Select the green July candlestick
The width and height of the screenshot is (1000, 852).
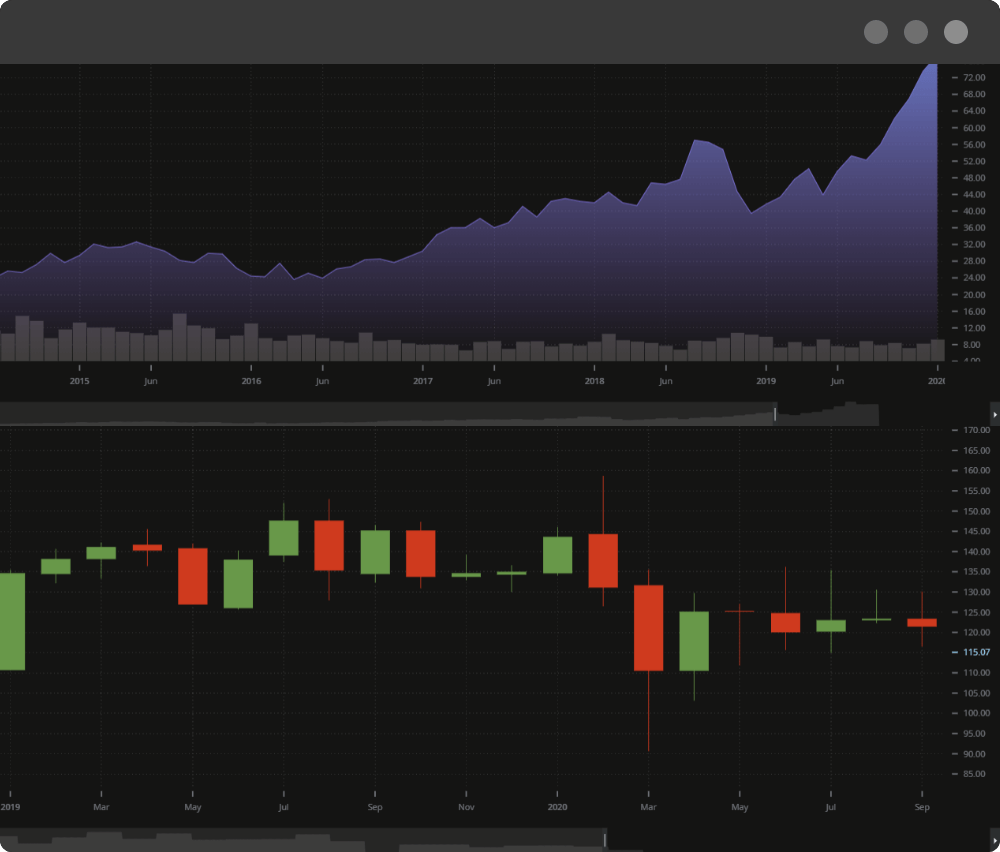(284, 540)
